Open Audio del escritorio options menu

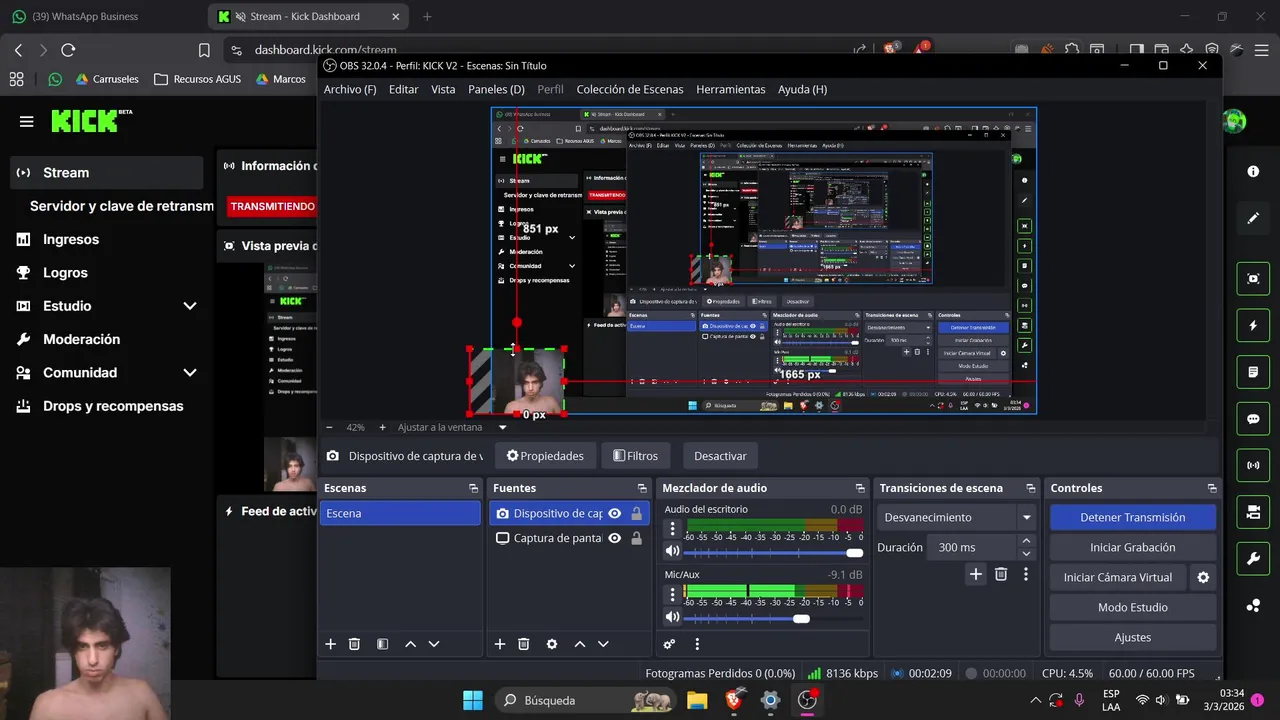(x=672, y=528)
